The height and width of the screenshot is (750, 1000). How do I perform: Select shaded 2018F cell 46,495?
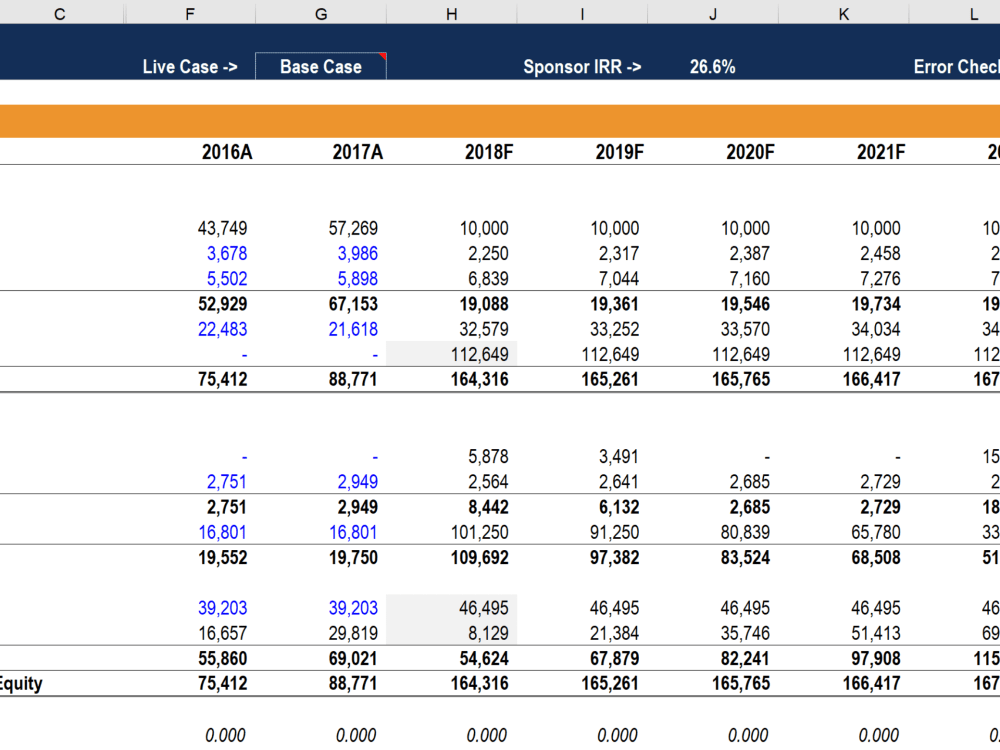tap(452, 608)
